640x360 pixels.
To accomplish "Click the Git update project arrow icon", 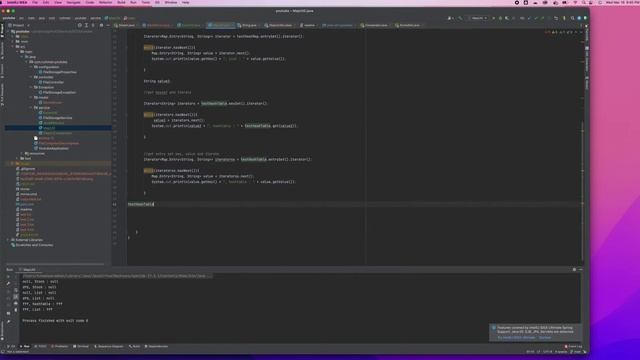I will point(529,18).
